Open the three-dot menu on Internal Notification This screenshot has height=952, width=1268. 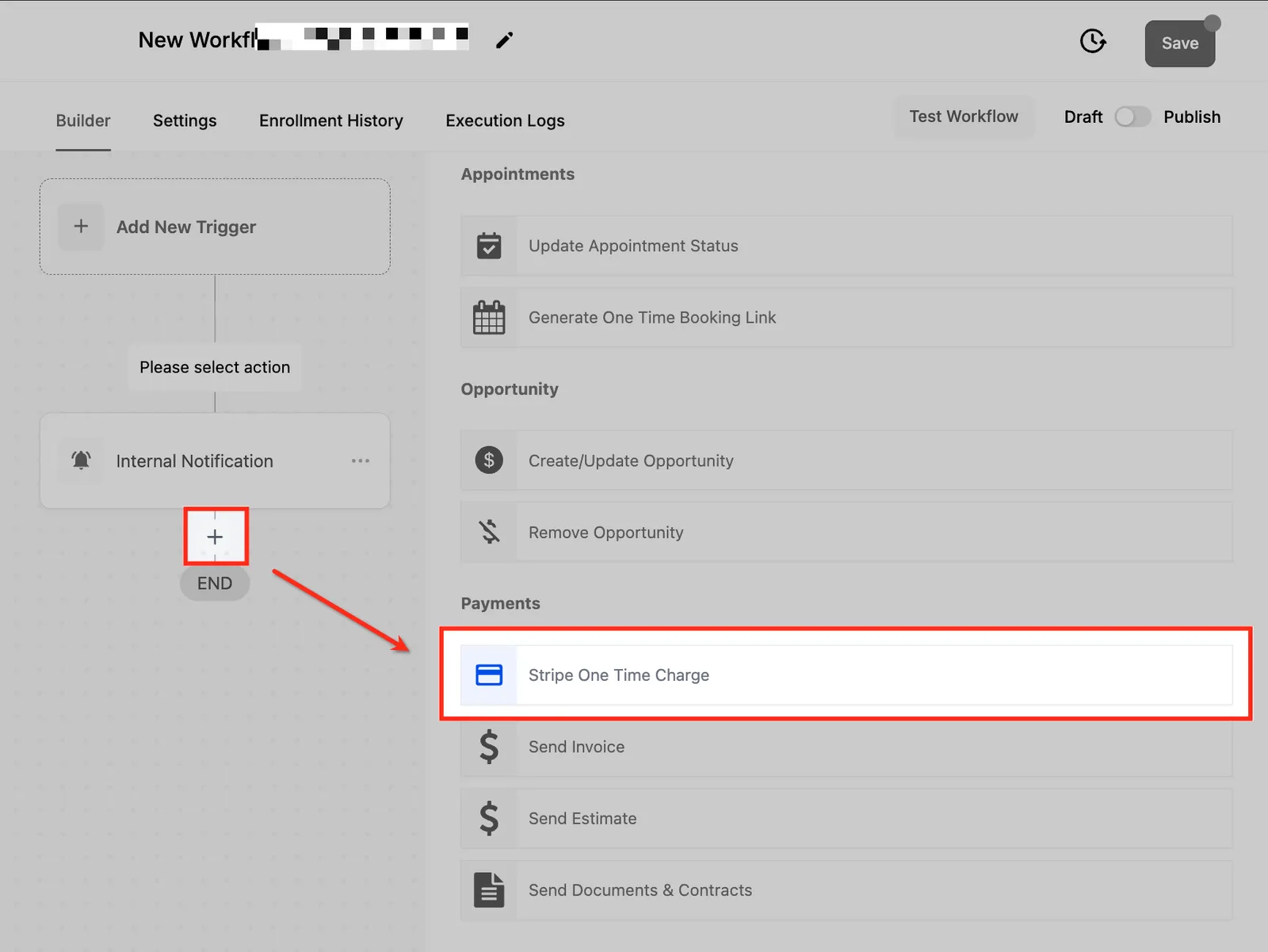361,461
